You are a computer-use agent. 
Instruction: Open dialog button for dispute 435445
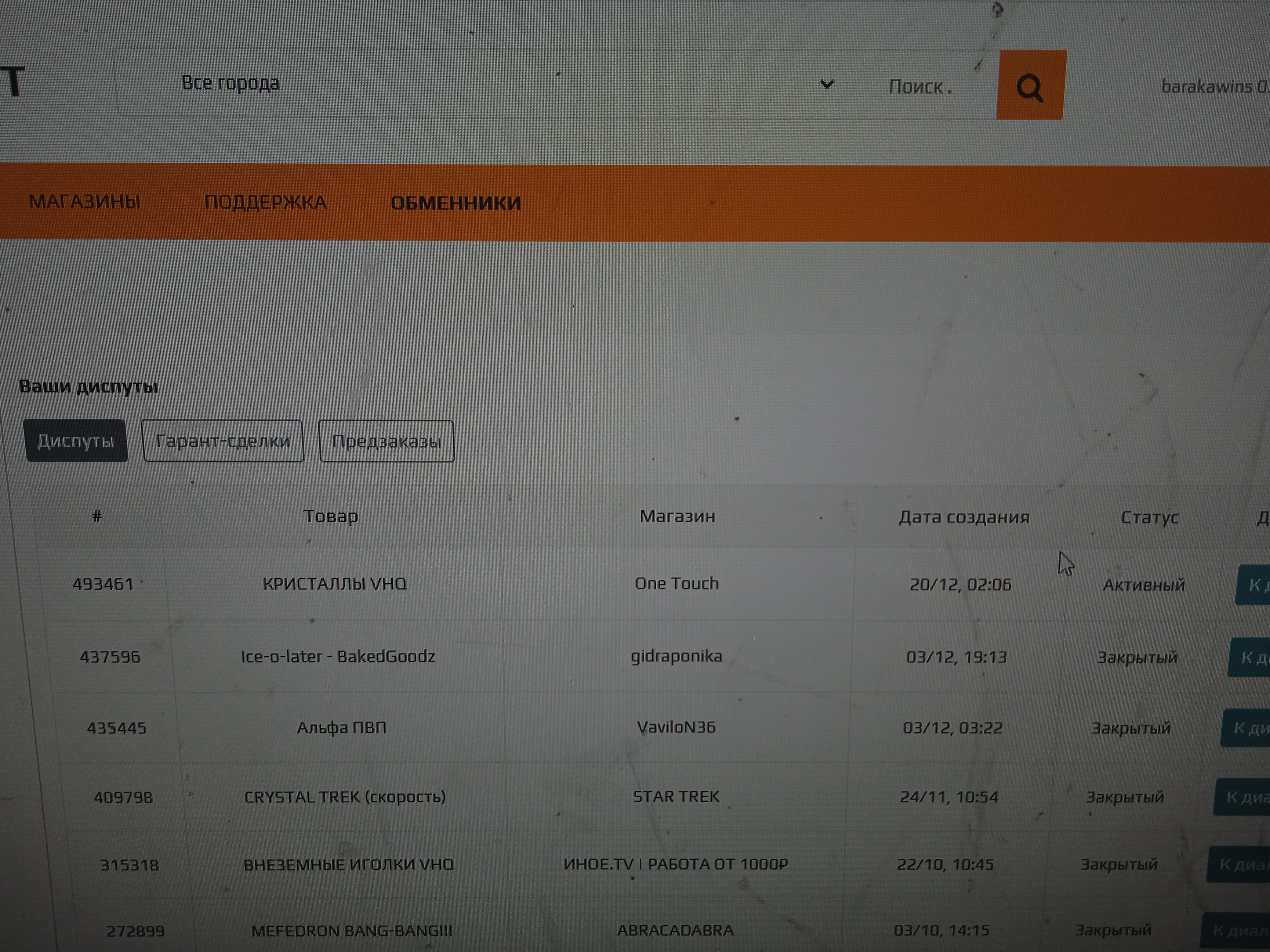(1245, 728)
